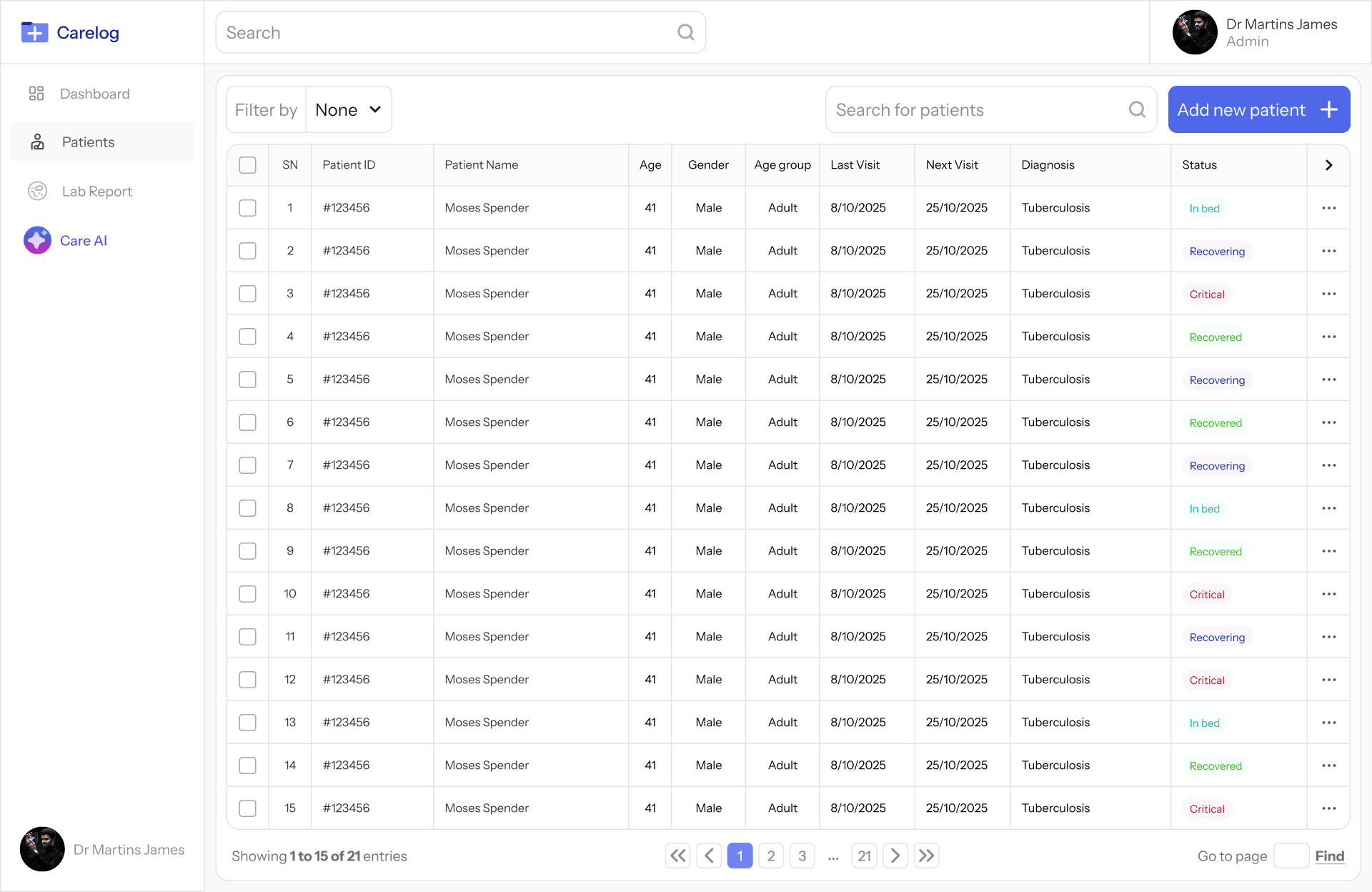
Task: Click the Find link
Action: (x=1329, y=856)
